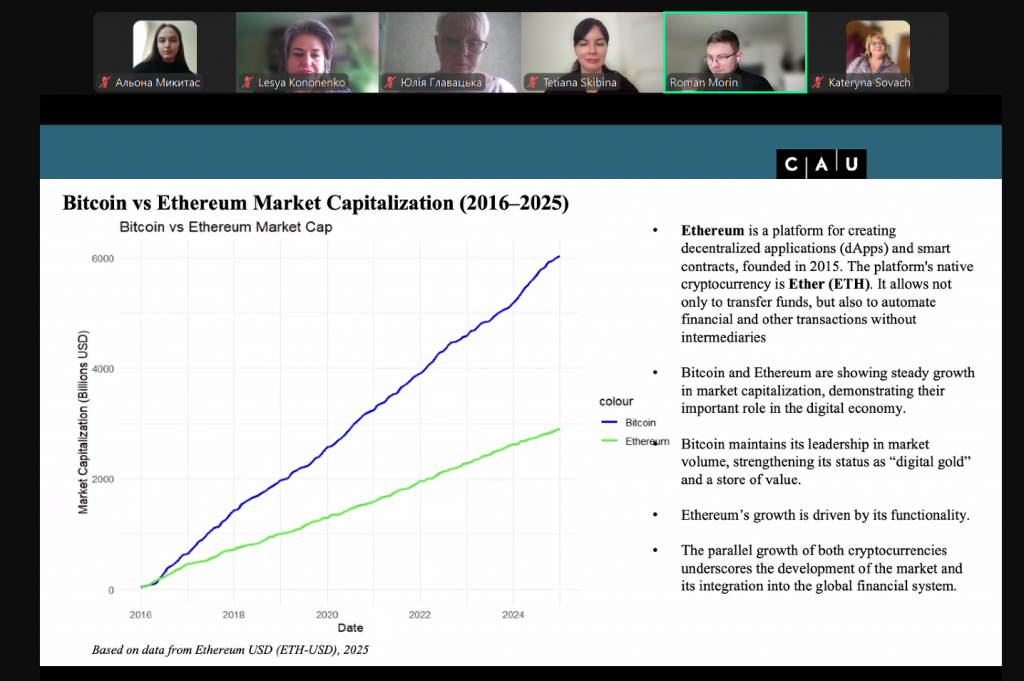Screen dimensions: 1024x681
Task: Click the Roman Morin name label
Action: coord(703,83)
